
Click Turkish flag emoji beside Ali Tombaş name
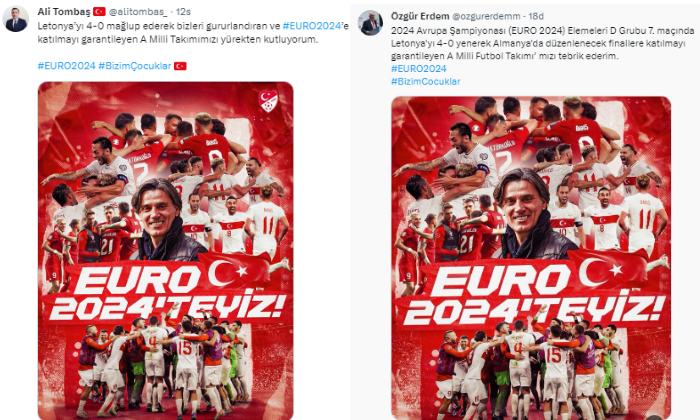pyautogui.click(x=99, y=12)
